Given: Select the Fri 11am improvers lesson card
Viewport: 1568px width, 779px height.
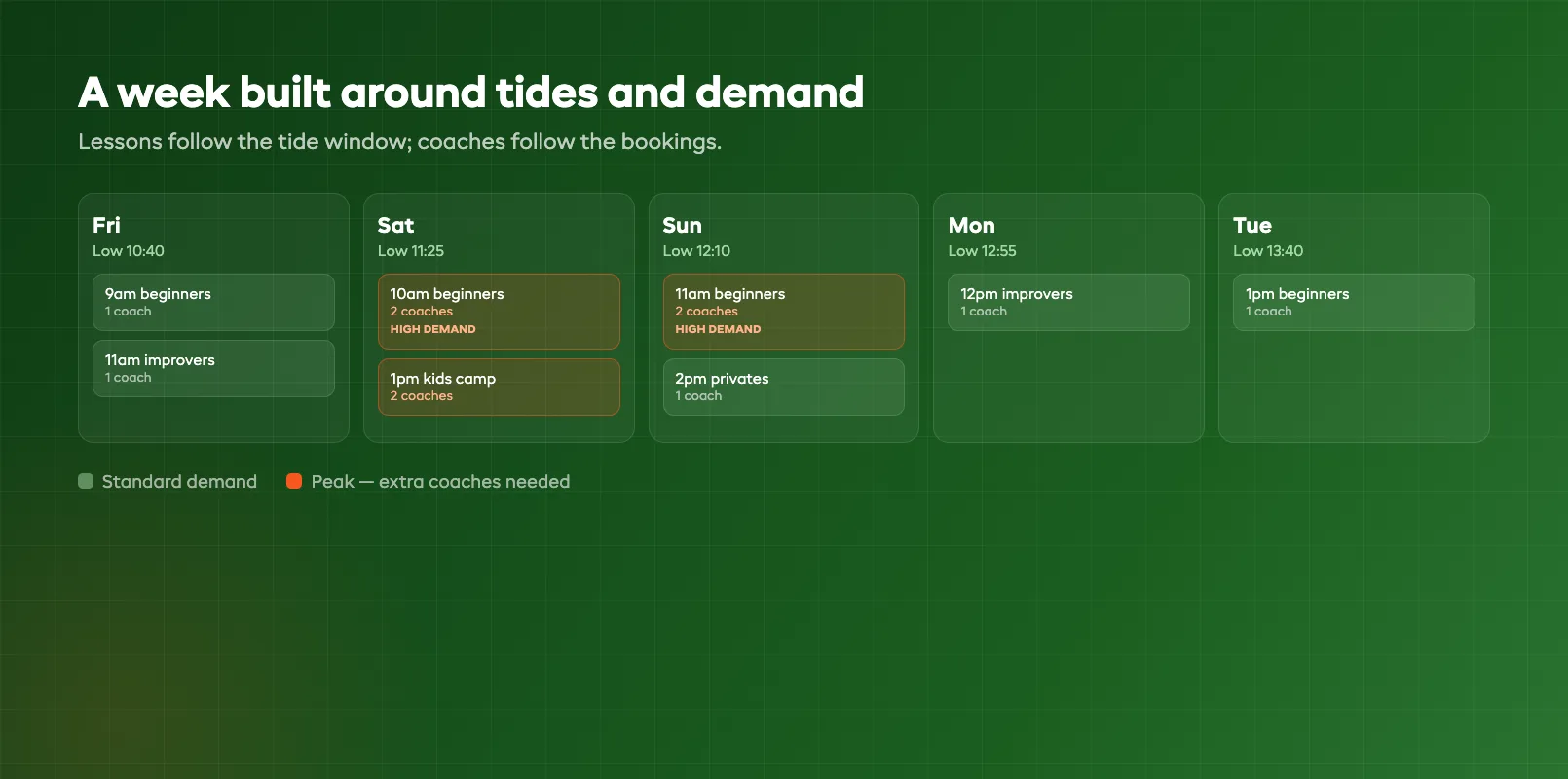Looking at the screenshot, I should 213,368.
